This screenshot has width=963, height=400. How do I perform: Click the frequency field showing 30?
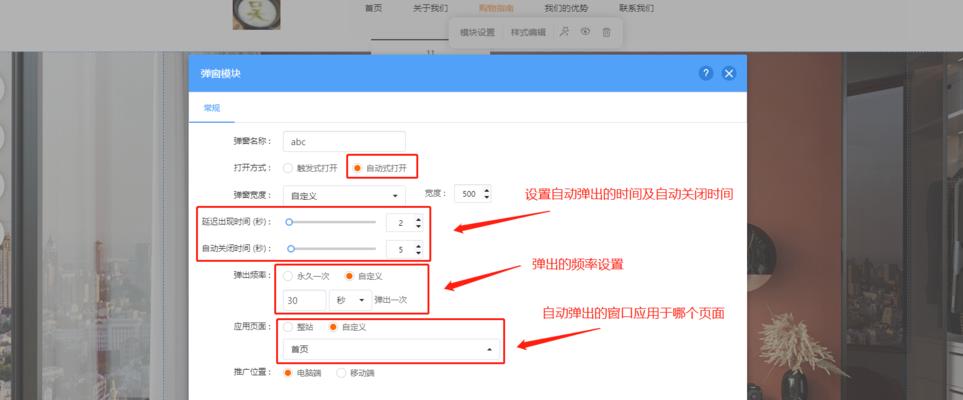click(305, 300)
